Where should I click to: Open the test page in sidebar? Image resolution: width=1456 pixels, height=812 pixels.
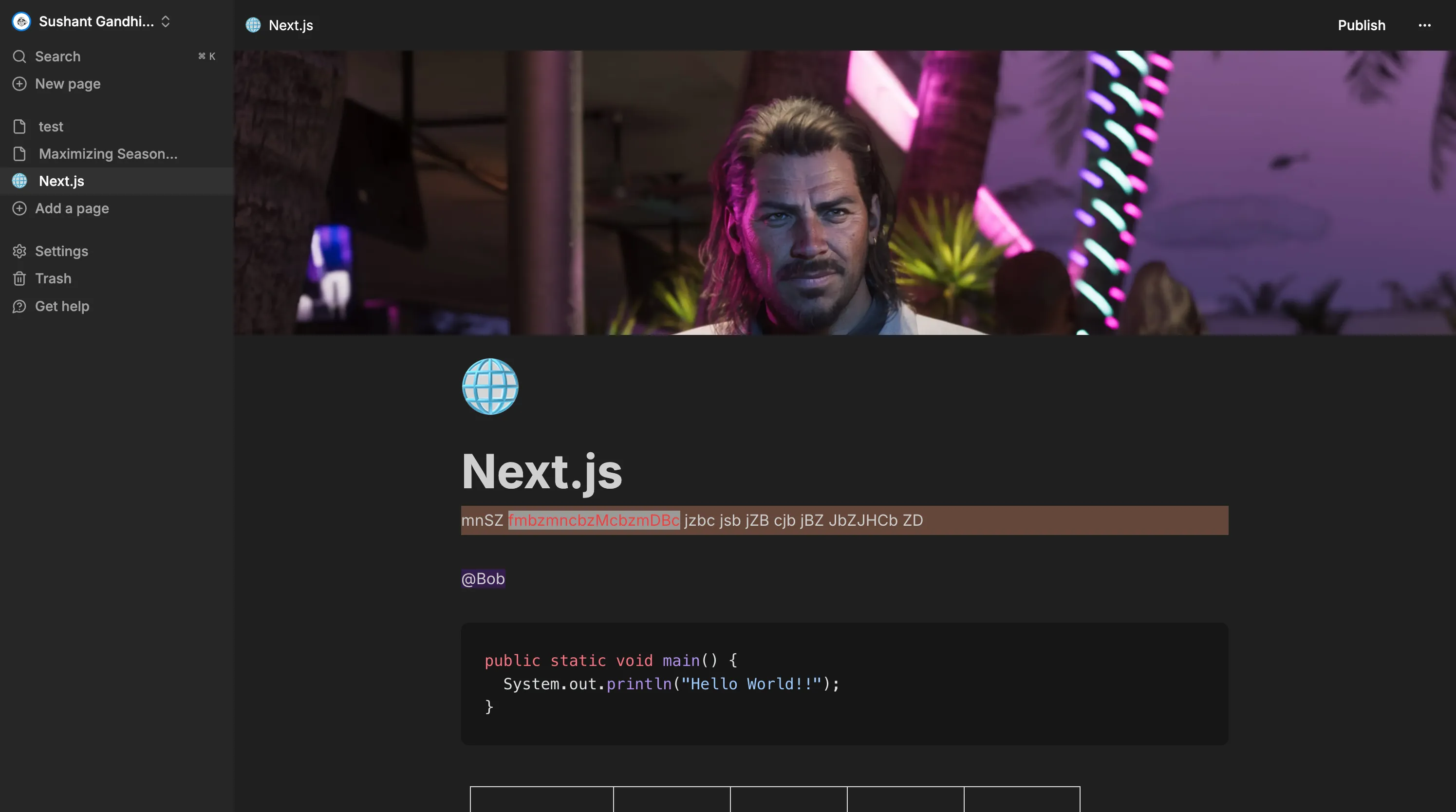(51, 127)
